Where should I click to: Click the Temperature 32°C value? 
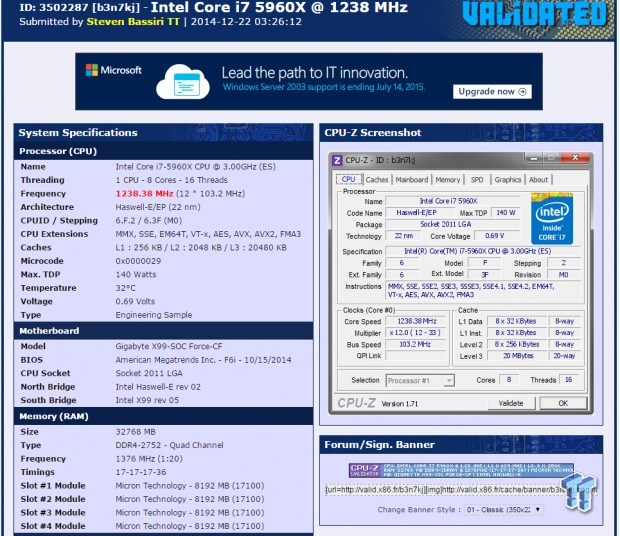[125, 288]
